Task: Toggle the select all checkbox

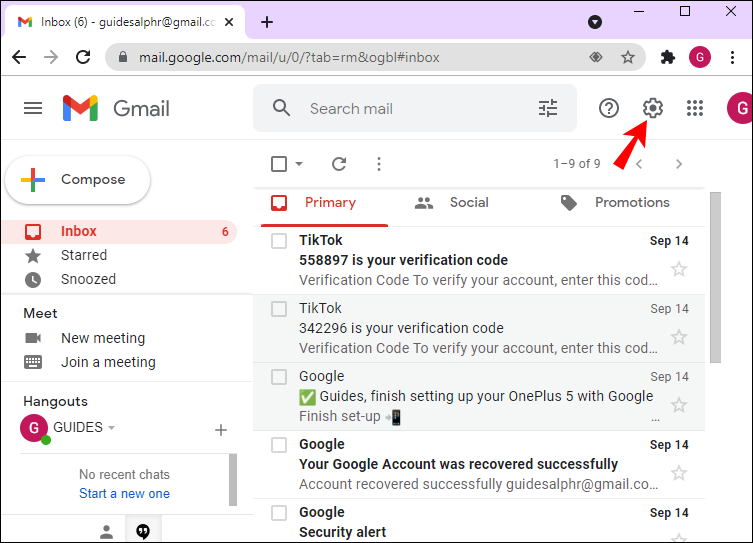Action: pyautogui.click(x=279, y=164)
